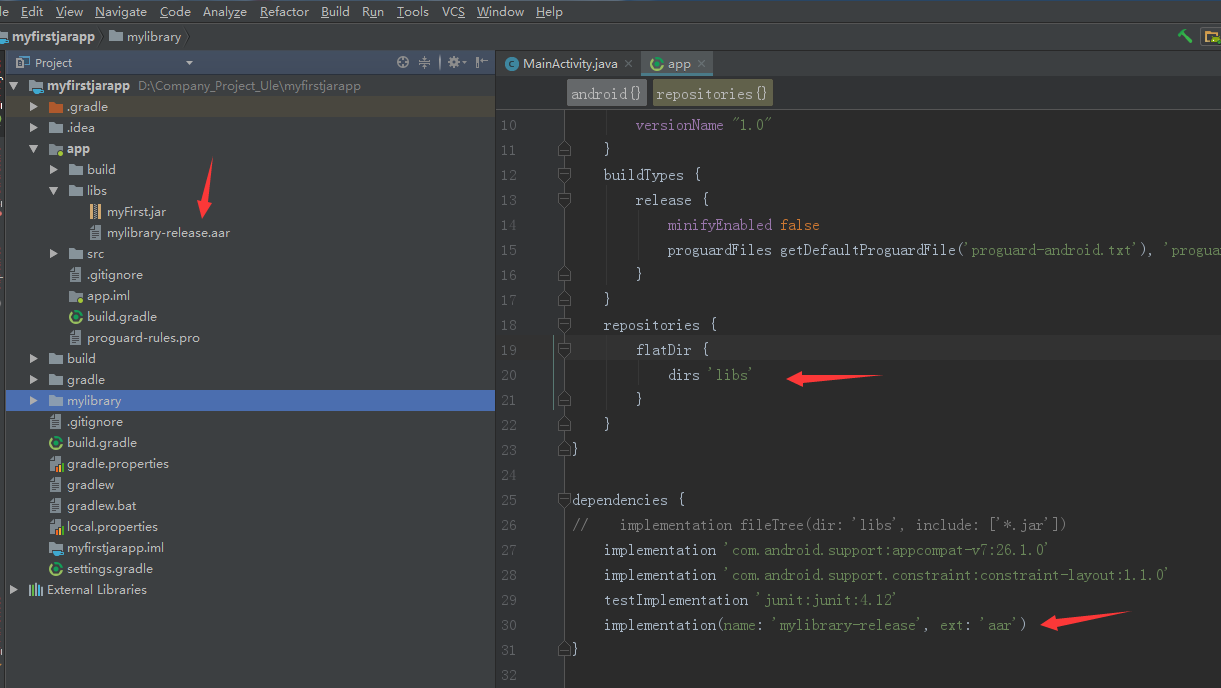Close the app gradle tab

(x=702, y=63)
